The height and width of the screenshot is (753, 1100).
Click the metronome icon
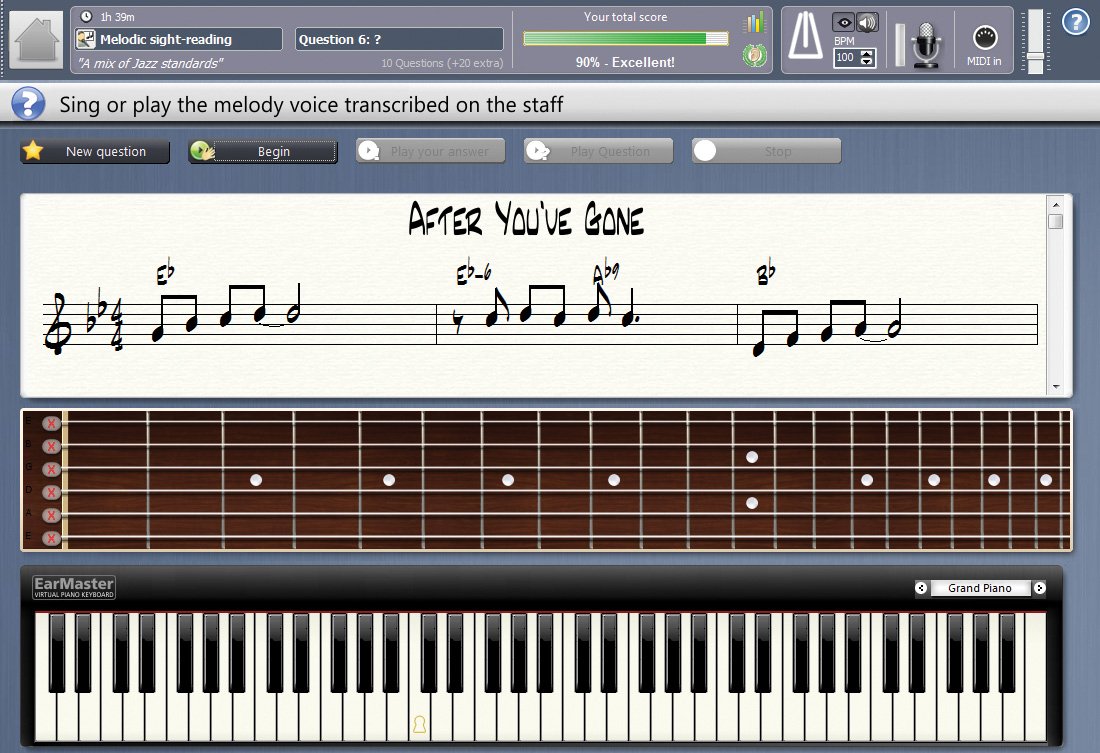click(805, 38)
